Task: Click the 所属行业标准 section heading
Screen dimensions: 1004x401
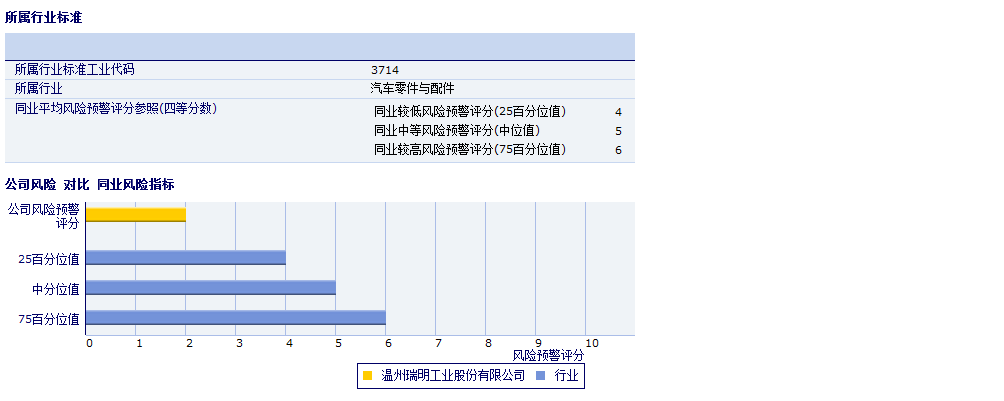Action: click(43, 18)
